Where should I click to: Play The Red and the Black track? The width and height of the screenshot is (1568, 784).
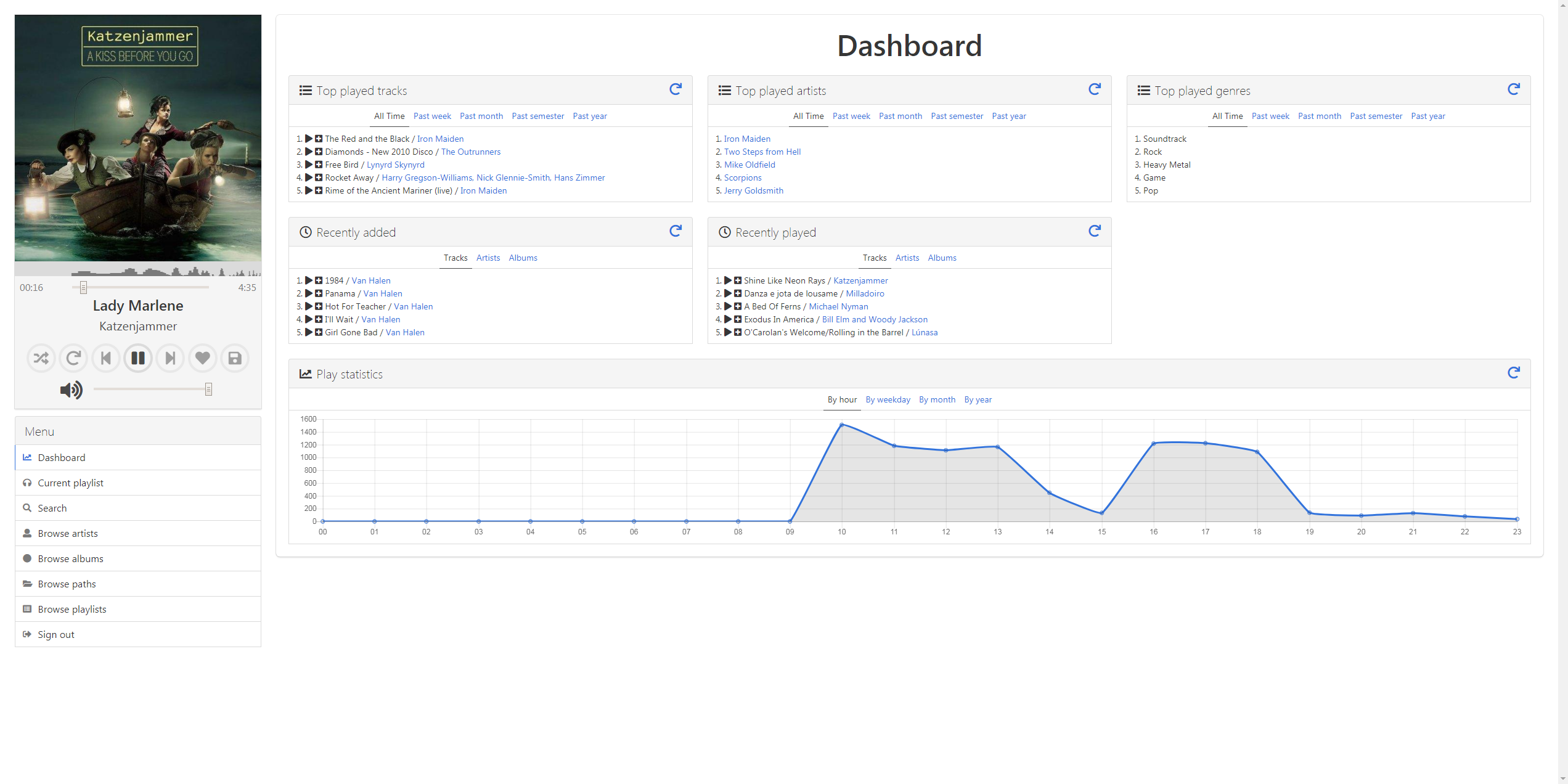(x=309, y=139)
